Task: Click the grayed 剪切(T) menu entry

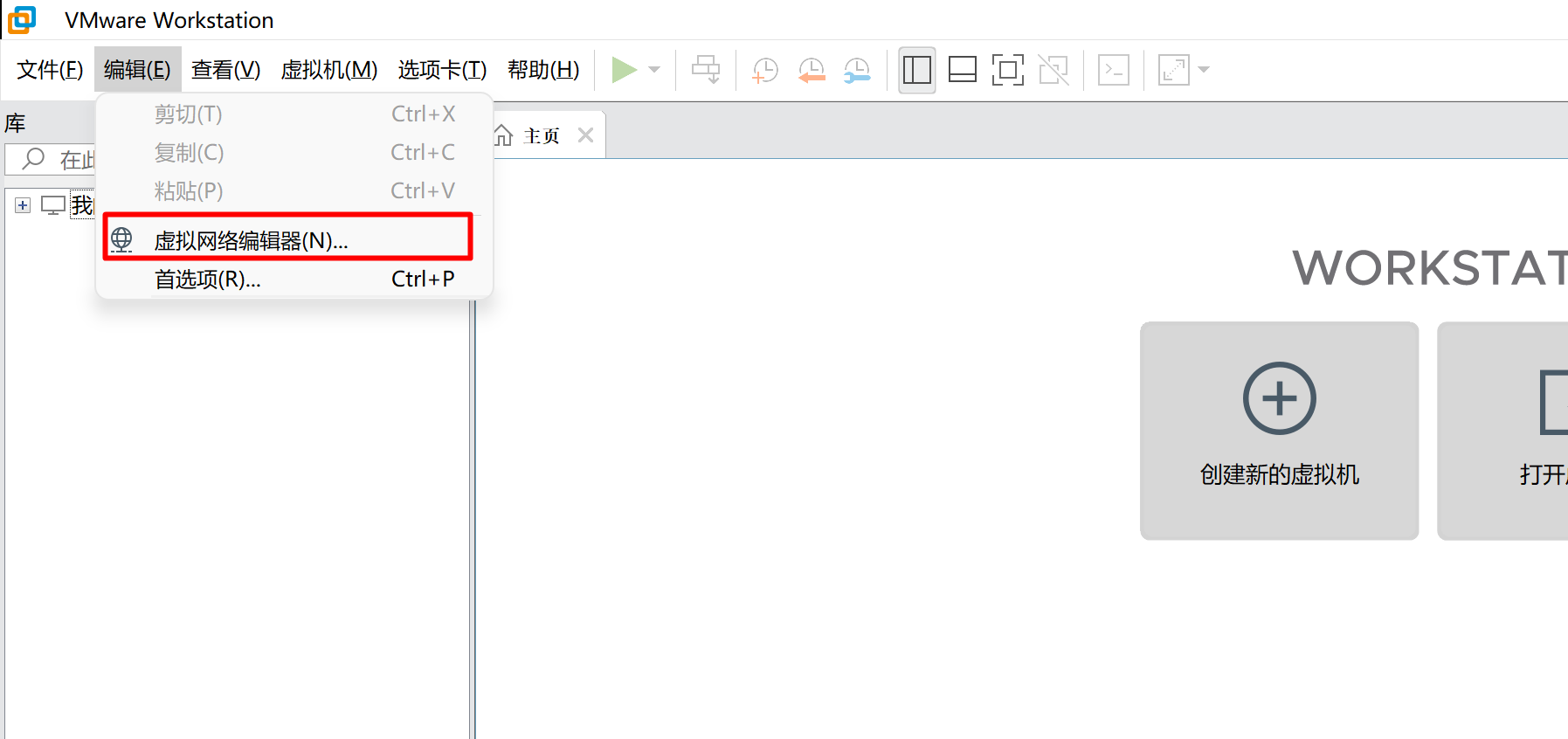Action: tap(294, 114)
